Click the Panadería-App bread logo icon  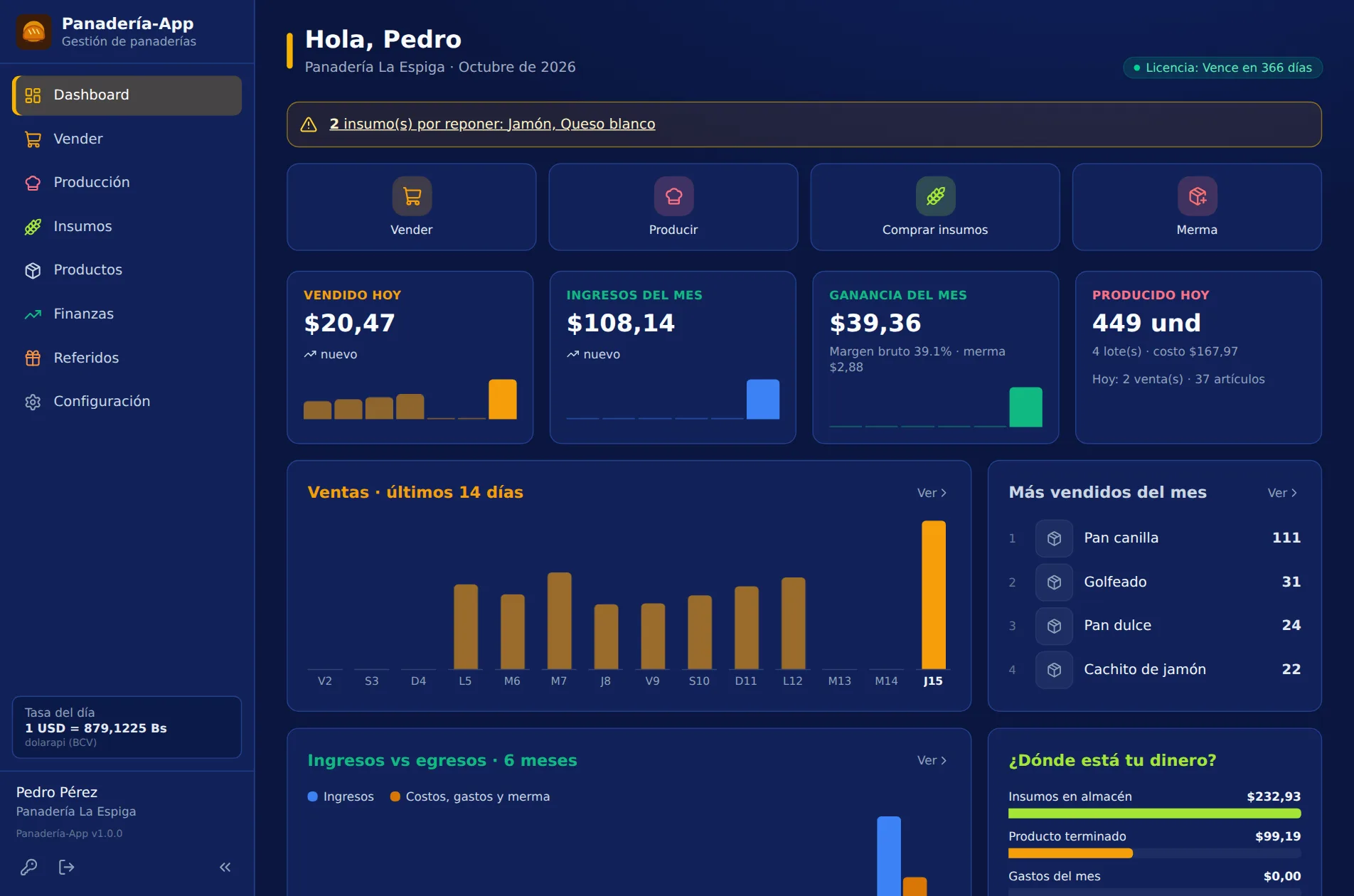coord(33,32)
